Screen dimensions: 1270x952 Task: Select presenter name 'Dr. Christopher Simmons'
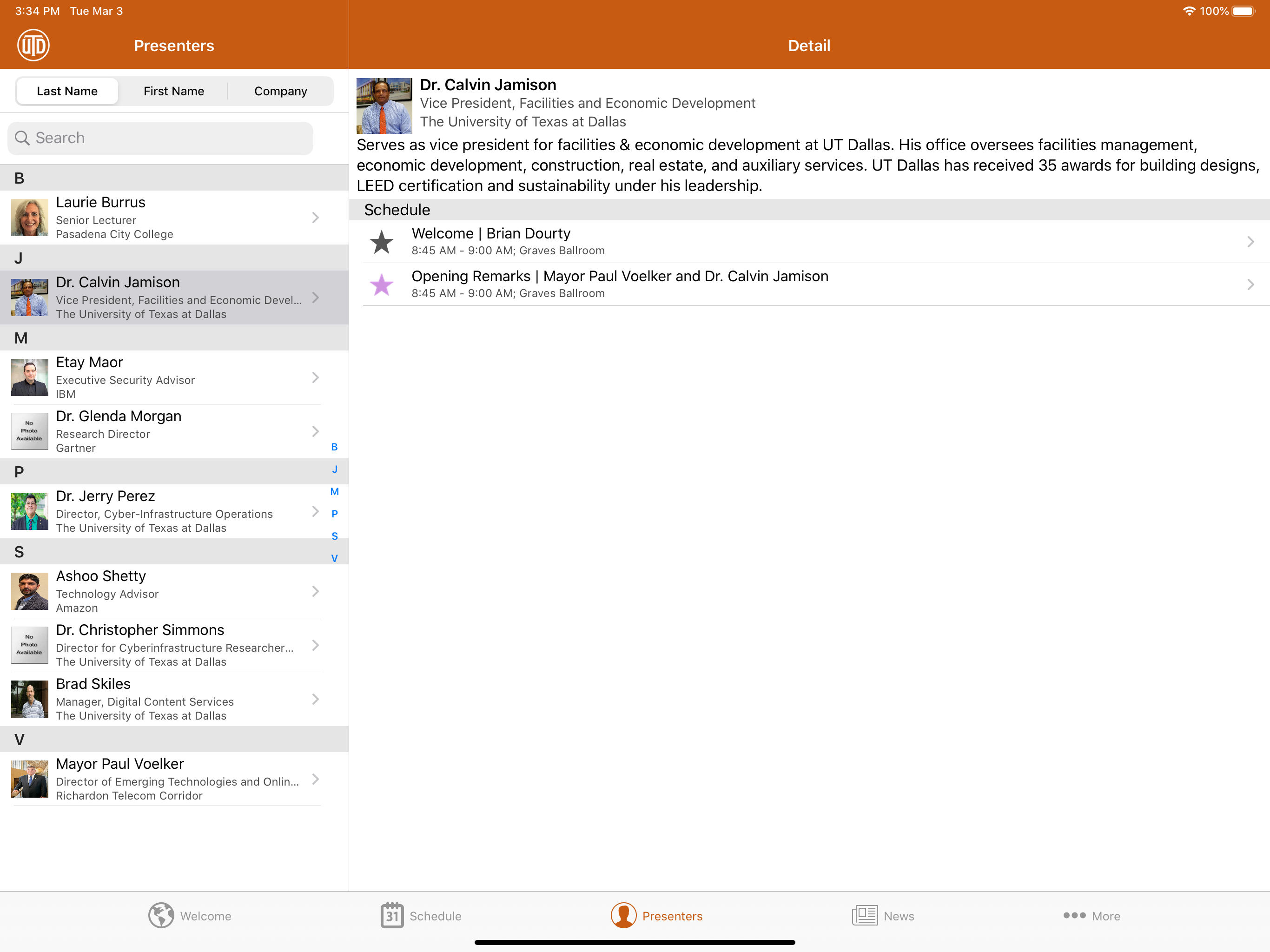(139, 630)
